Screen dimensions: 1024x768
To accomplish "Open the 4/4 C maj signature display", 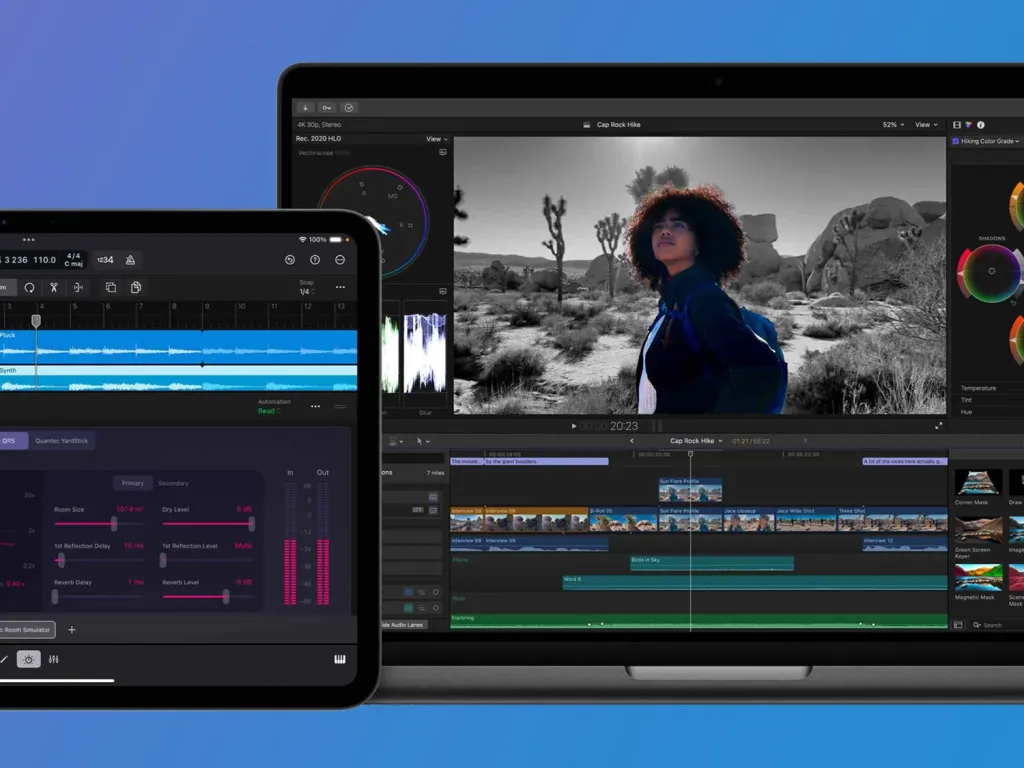I will 73,260.
